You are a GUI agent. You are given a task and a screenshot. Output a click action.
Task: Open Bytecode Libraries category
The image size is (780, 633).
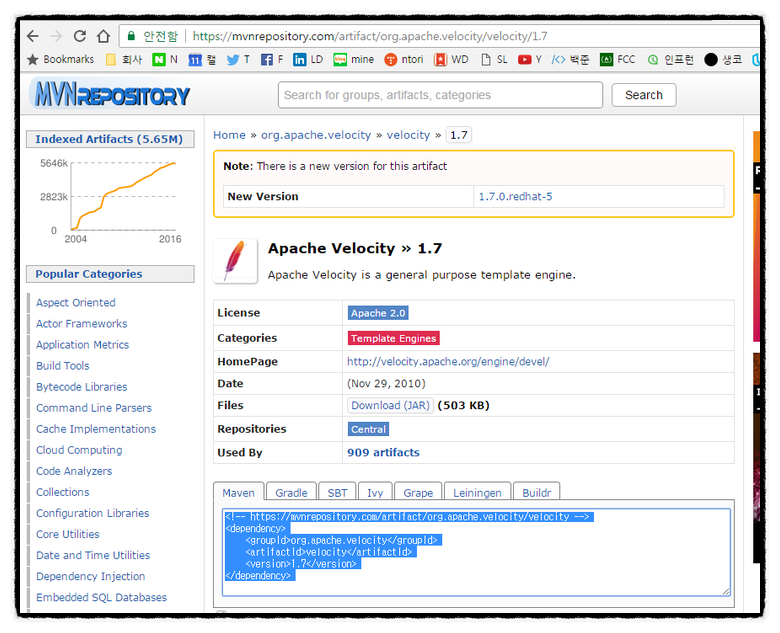pos(82,387)
